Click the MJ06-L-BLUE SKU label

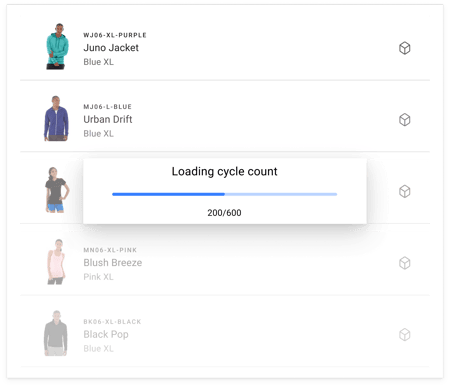pos(107,107)
